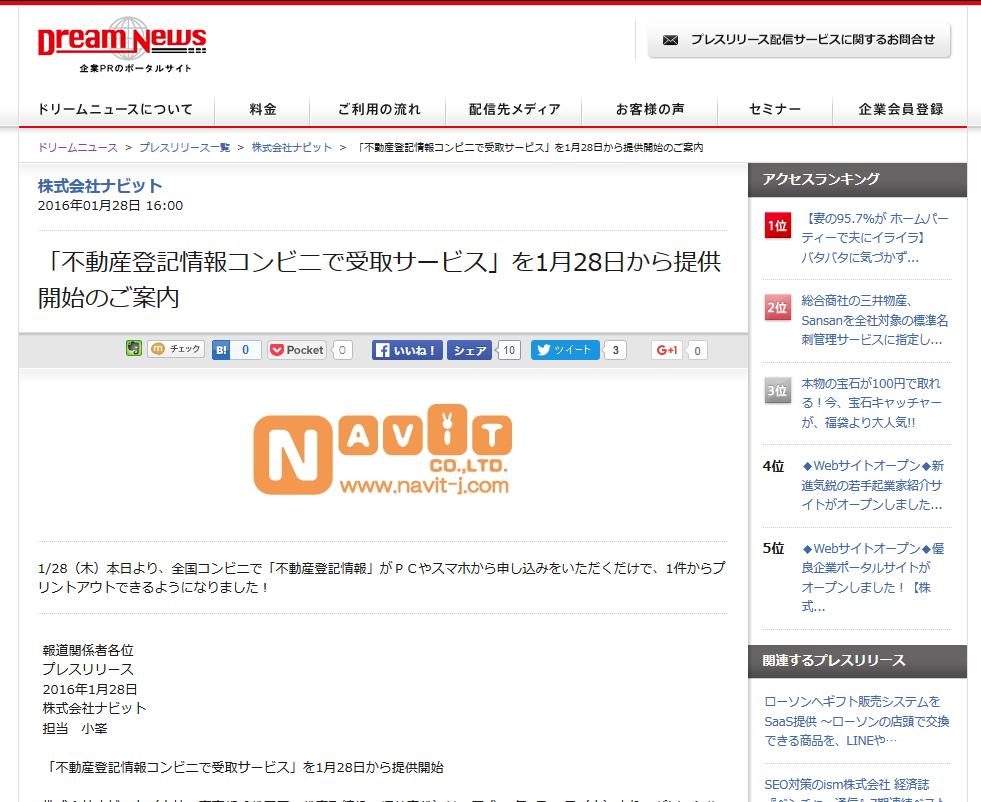Click the red 1位 rank badge
The width and height of the screenshot is (981, 802).
click(x=778, y=226)
